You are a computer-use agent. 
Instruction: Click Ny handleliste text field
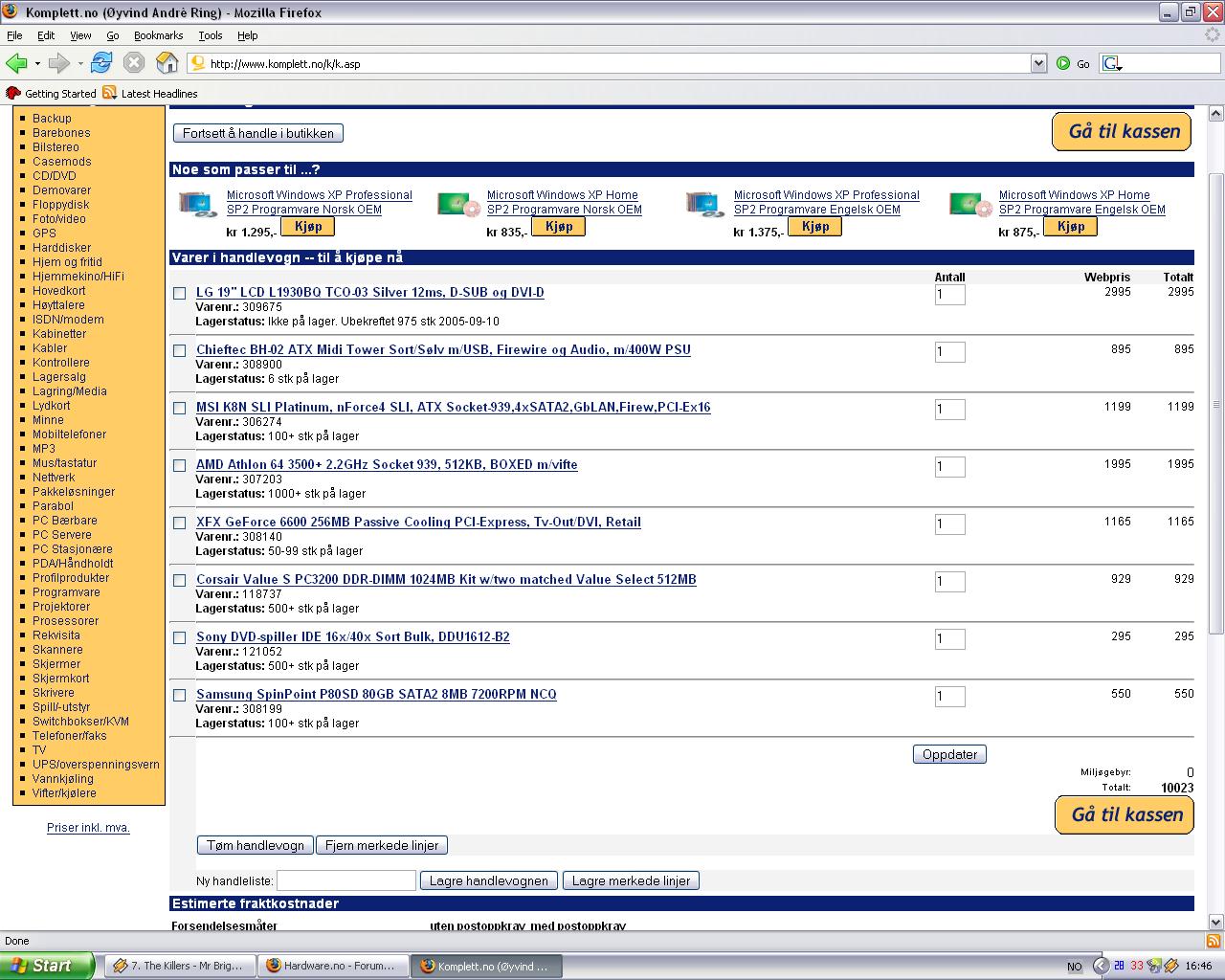click(346, 880)
